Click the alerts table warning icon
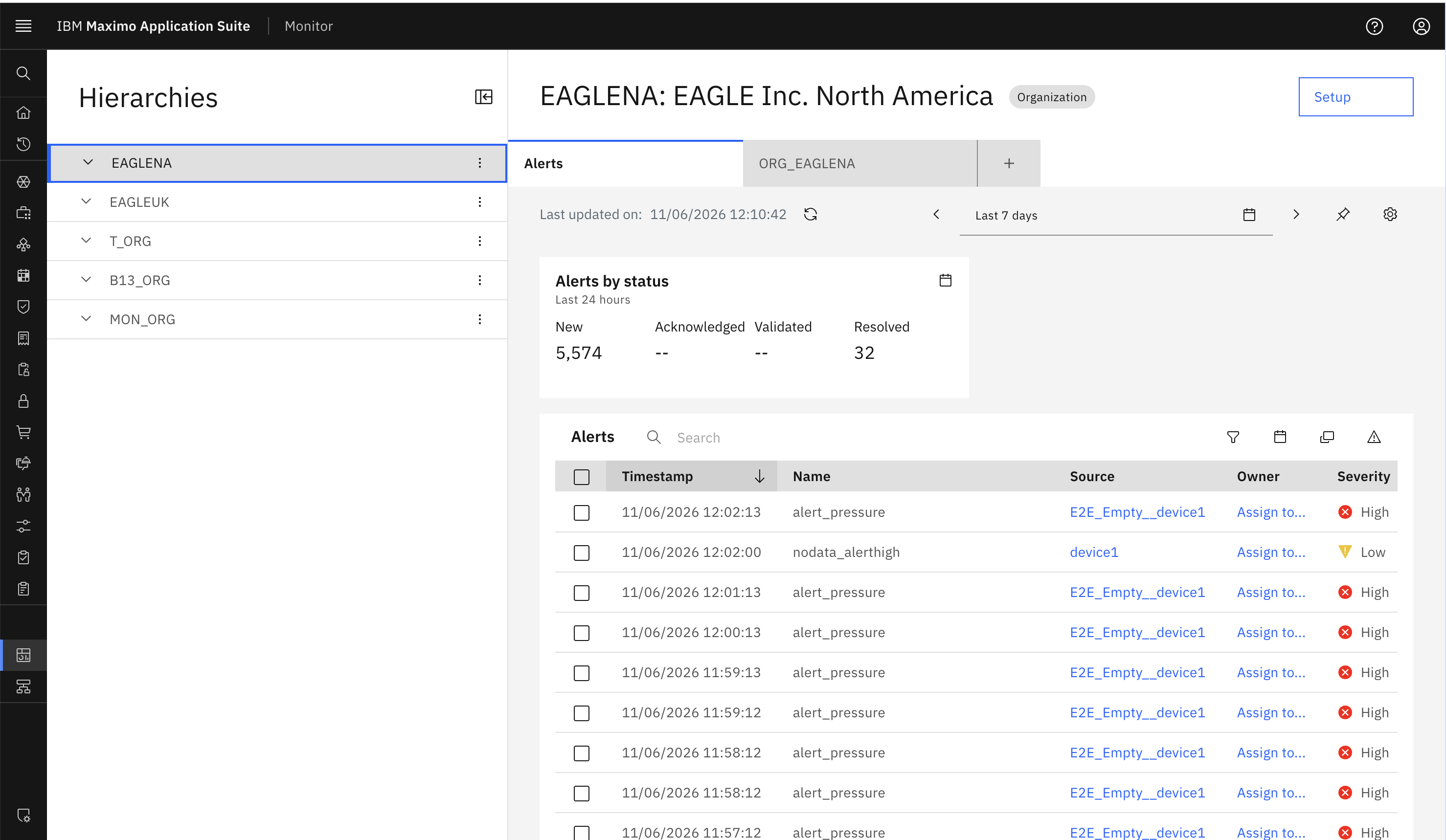 point(1374,437)
